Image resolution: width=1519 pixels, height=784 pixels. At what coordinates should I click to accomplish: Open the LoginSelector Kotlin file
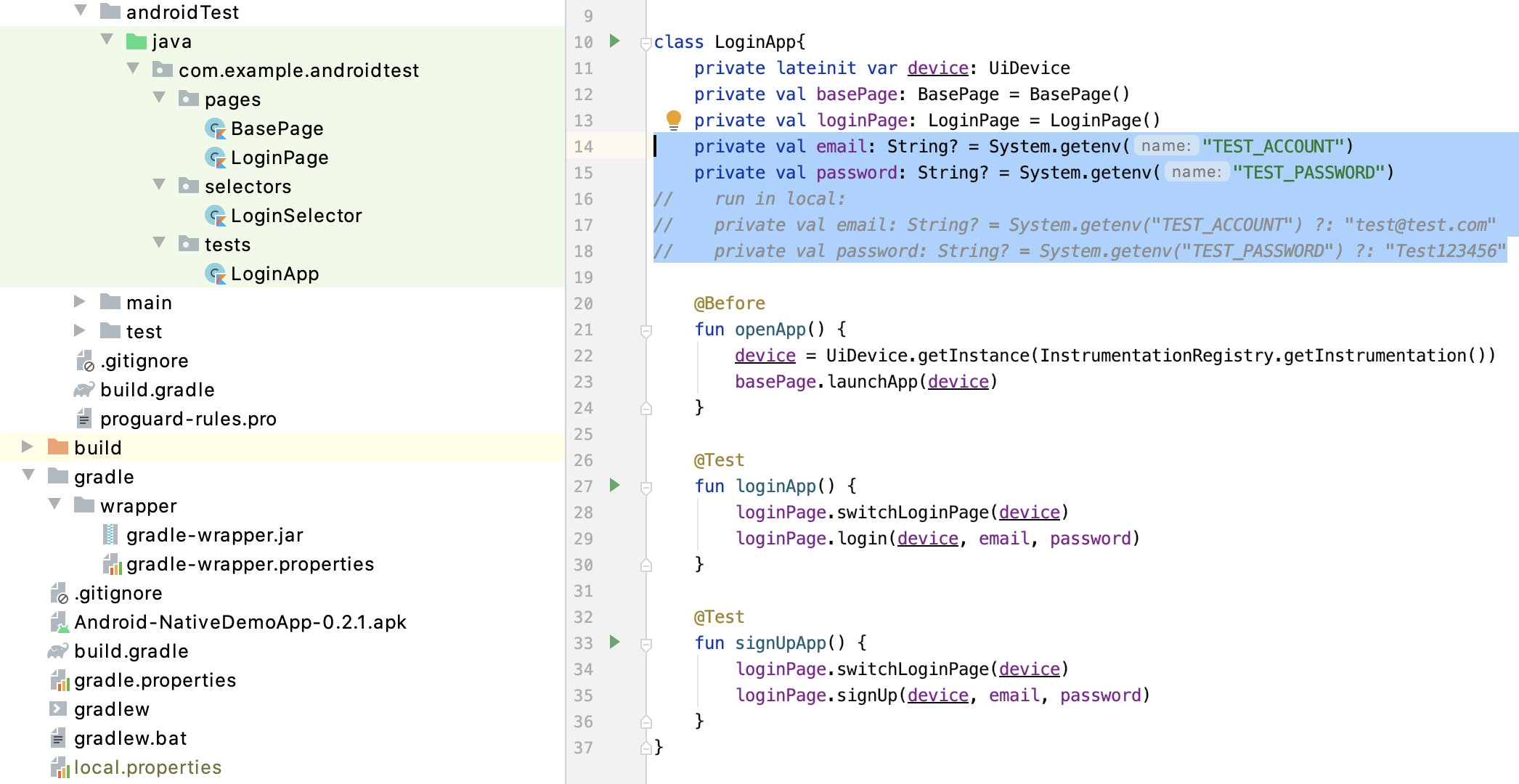(x=296, y=216)
